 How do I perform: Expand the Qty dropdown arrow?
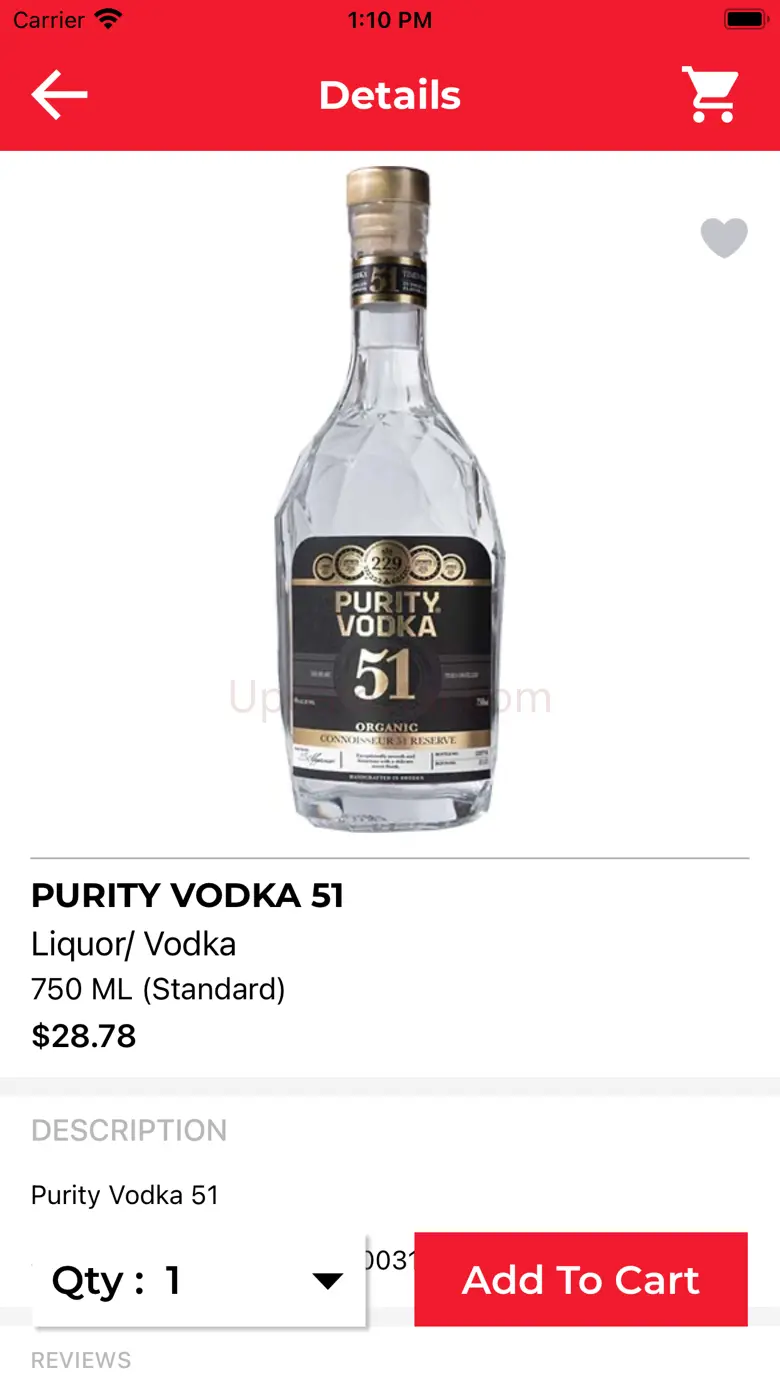coord(328,1281)
